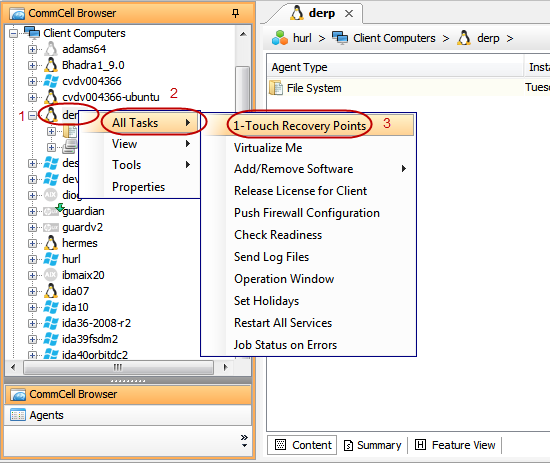Collapse the Client Computers root node
This screenshot has height=463, width=550.
(14, 34)
